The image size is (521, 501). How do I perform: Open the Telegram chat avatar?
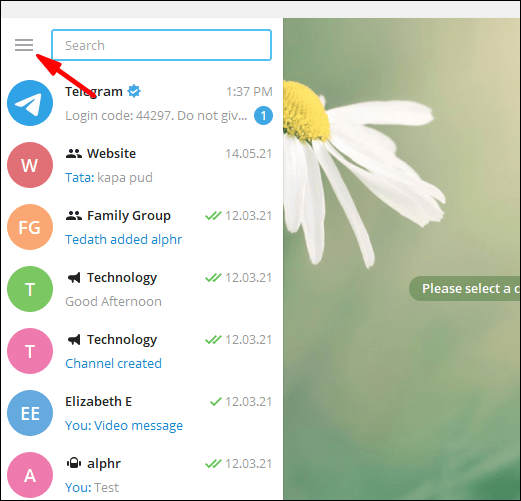coord(30,103)
